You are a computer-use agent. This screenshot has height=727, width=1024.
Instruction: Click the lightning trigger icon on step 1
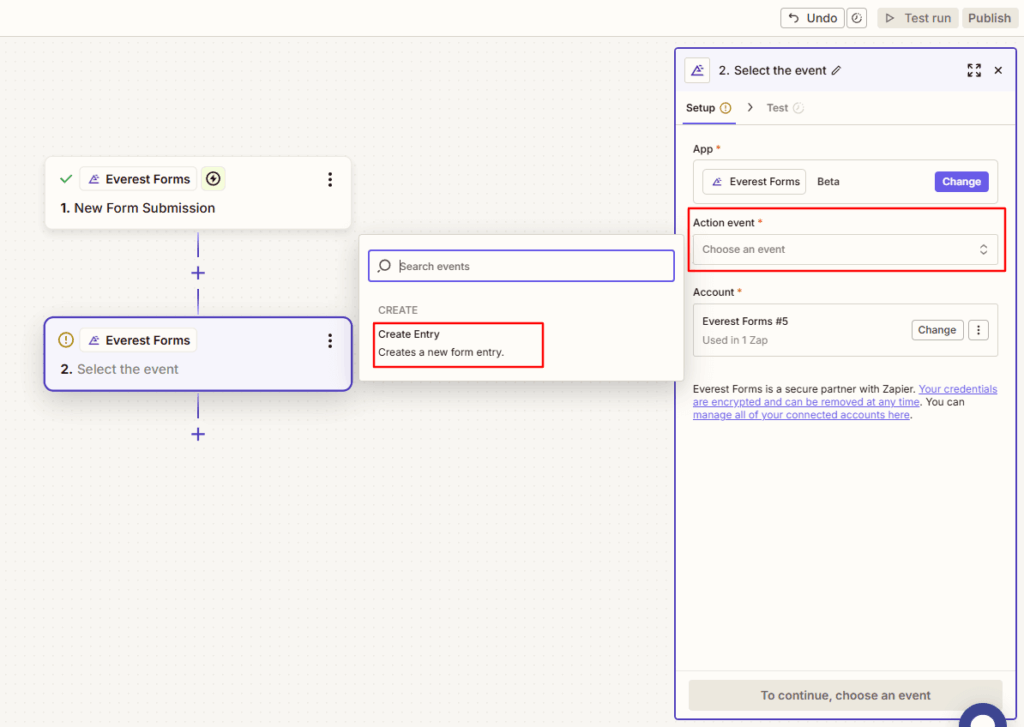(x=213, y=179)
